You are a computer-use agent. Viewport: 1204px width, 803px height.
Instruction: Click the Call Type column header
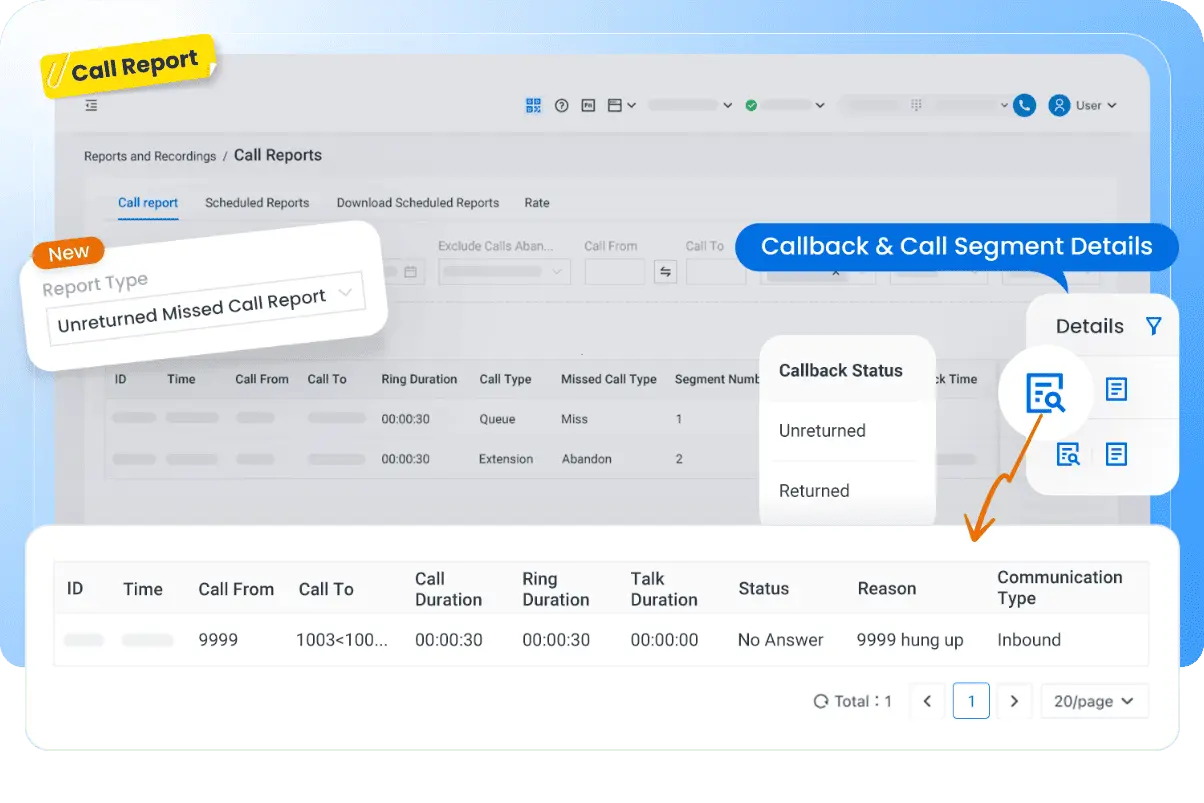tap(505, 379)
